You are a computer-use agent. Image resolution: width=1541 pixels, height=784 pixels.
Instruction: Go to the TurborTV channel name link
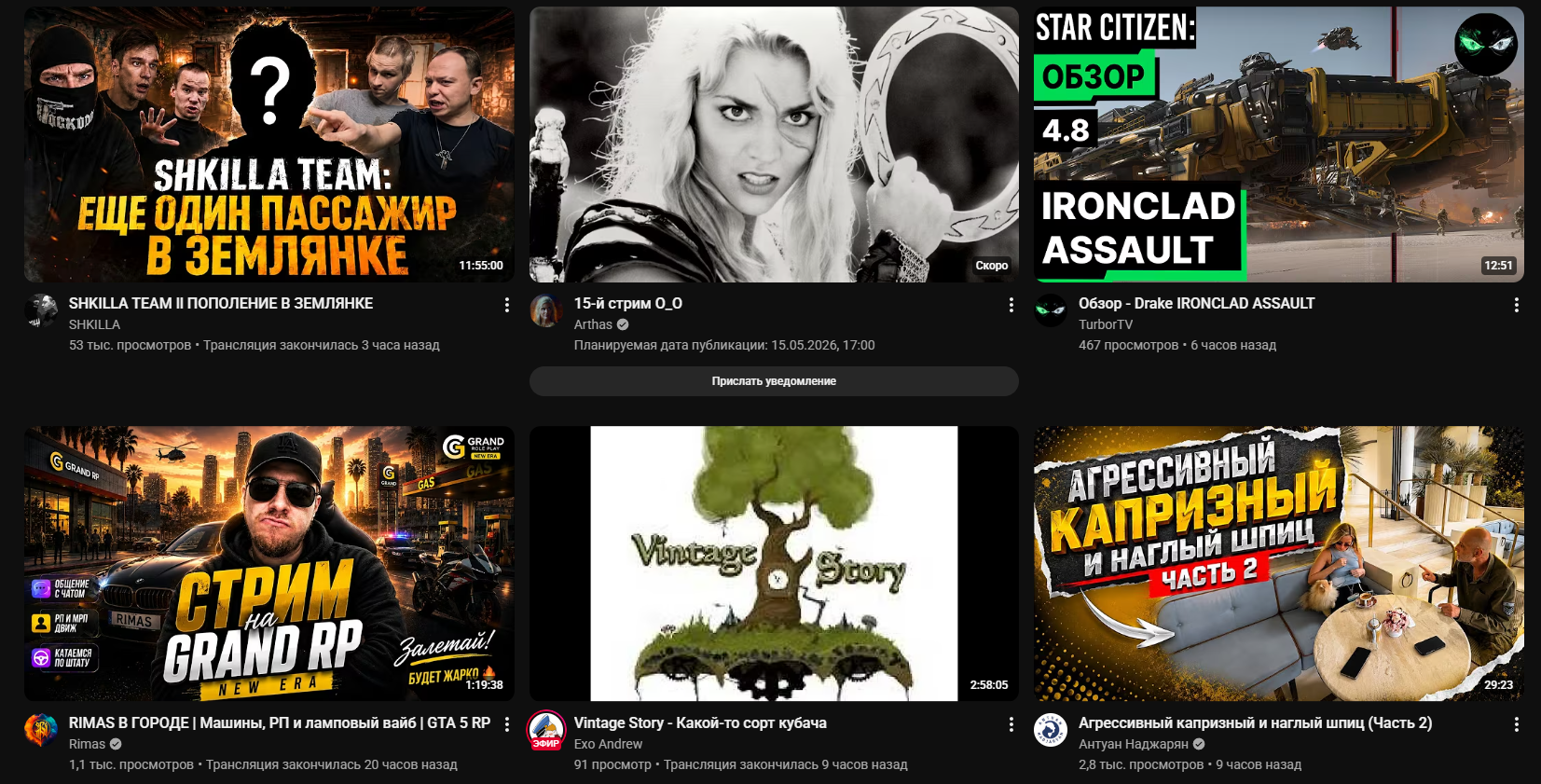click(1106, 324)
